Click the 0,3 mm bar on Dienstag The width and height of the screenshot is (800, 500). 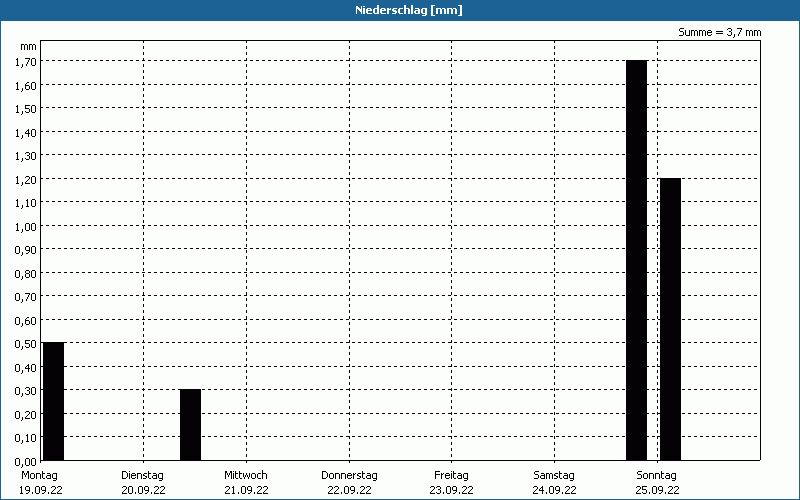[x=190, y=425]
